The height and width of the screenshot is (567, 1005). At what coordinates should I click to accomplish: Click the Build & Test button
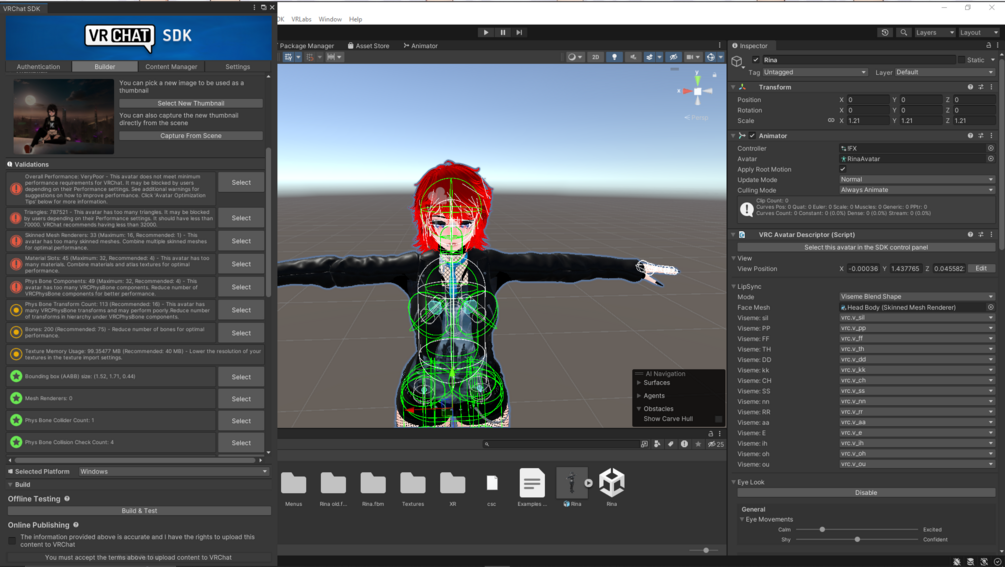[139, 511]
